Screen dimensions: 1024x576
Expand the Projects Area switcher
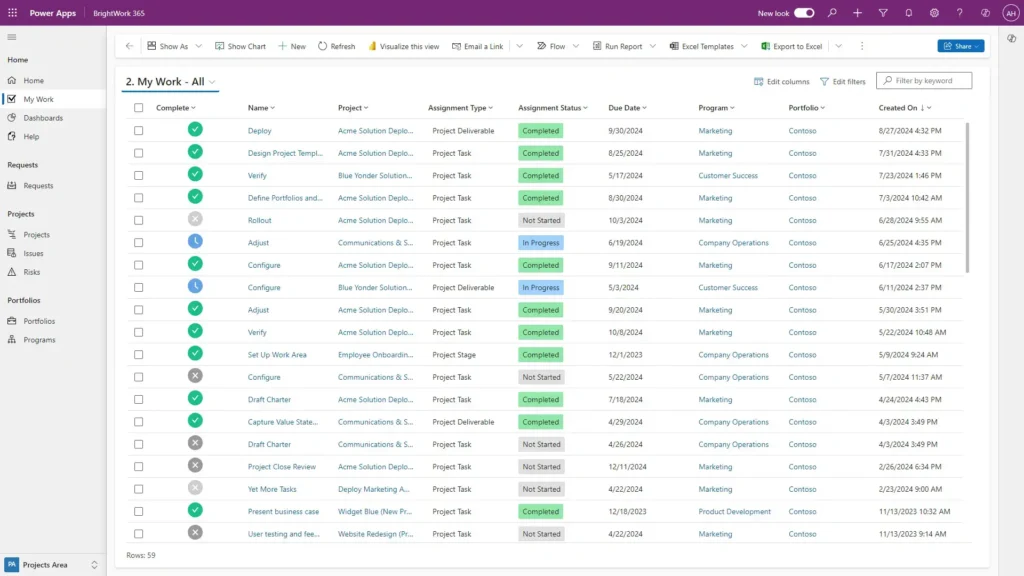(95, 565)
